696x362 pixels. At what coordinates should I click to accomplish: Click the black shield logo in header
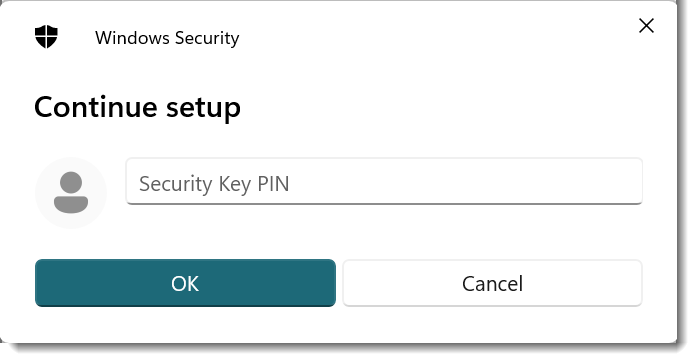[46, 36]
